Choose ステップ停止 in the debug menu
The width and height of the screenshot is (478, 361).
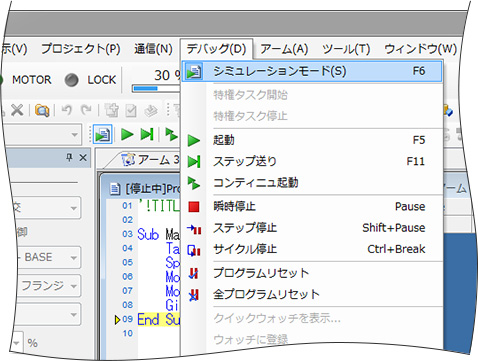coord(312,228)
